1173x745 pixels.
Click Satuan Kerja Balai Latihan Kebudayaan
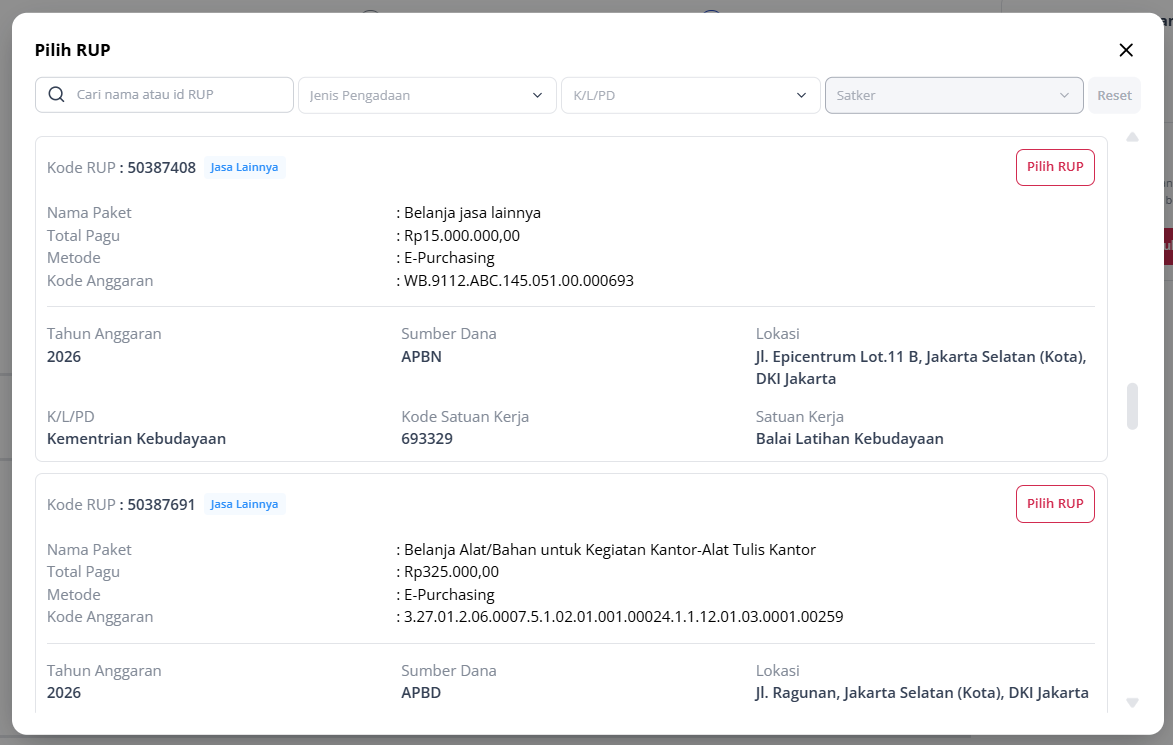click(x=849, y=439)
